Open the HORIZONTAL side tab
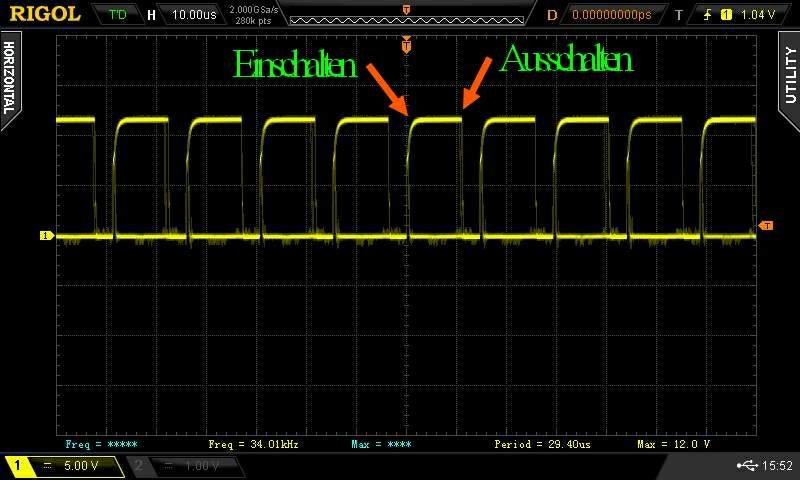Screen dimensions: 800x480 pyautogui.click(x=10, y=78)
